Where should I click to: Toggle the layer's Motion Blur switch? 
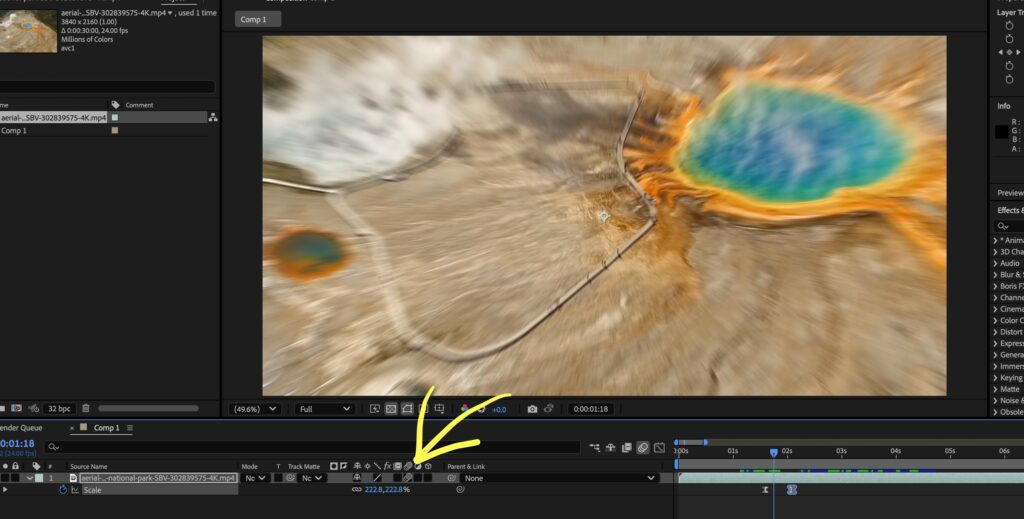pos(408,478)
